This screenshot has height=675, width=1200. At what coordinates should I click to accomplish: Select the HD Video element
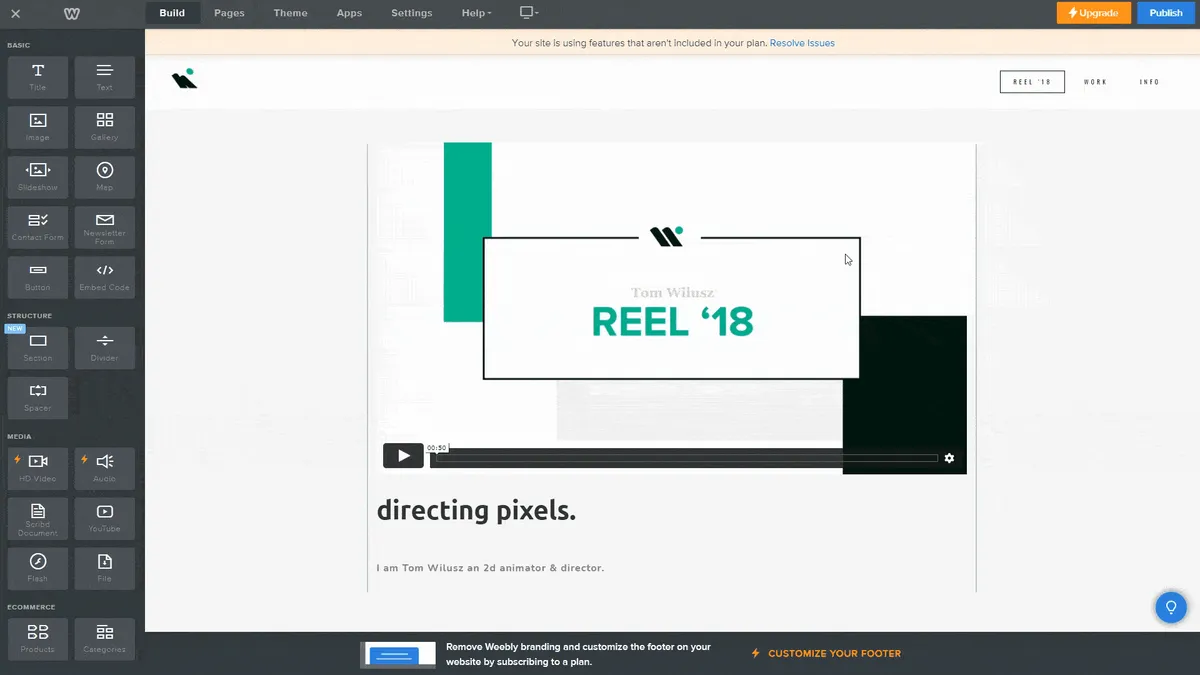(x=38, y=468)
